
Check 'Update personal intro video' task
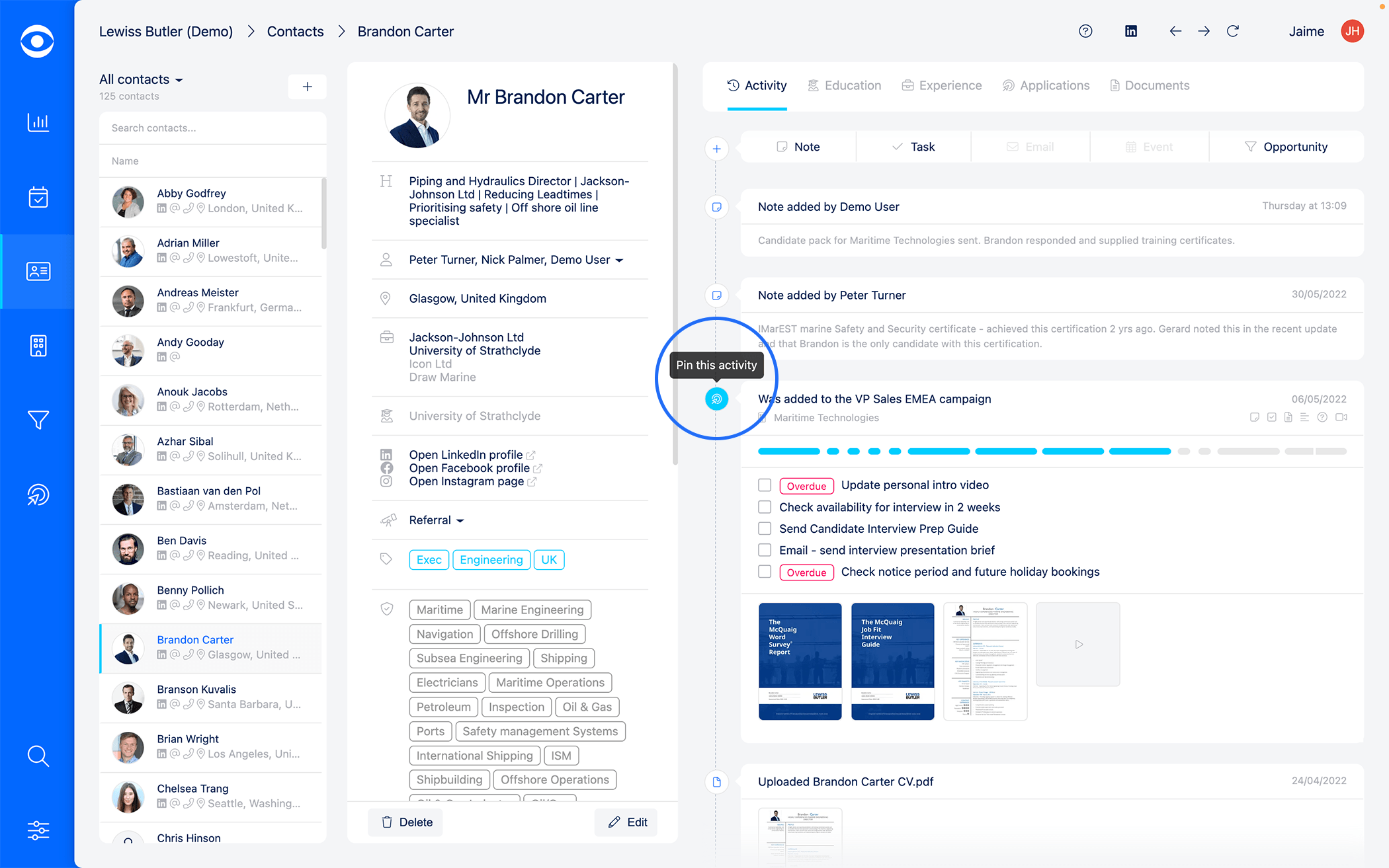tap(765, 485)
